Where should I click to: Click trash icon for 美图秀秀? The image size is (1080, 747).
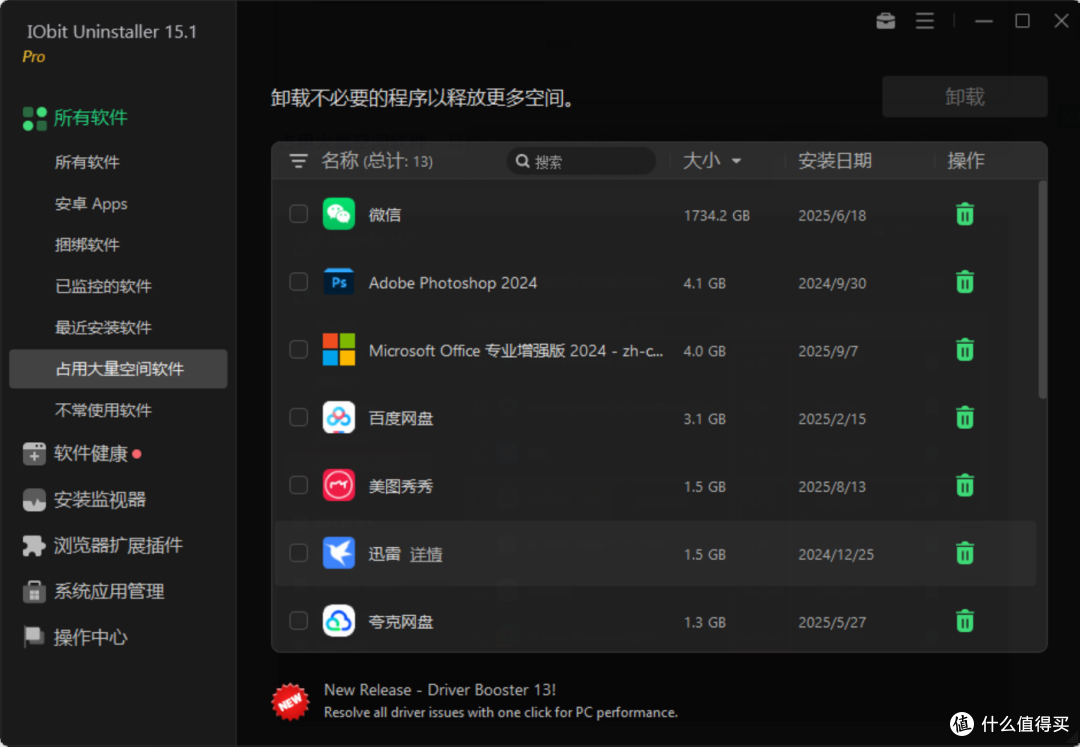click(x=964, y=485)
